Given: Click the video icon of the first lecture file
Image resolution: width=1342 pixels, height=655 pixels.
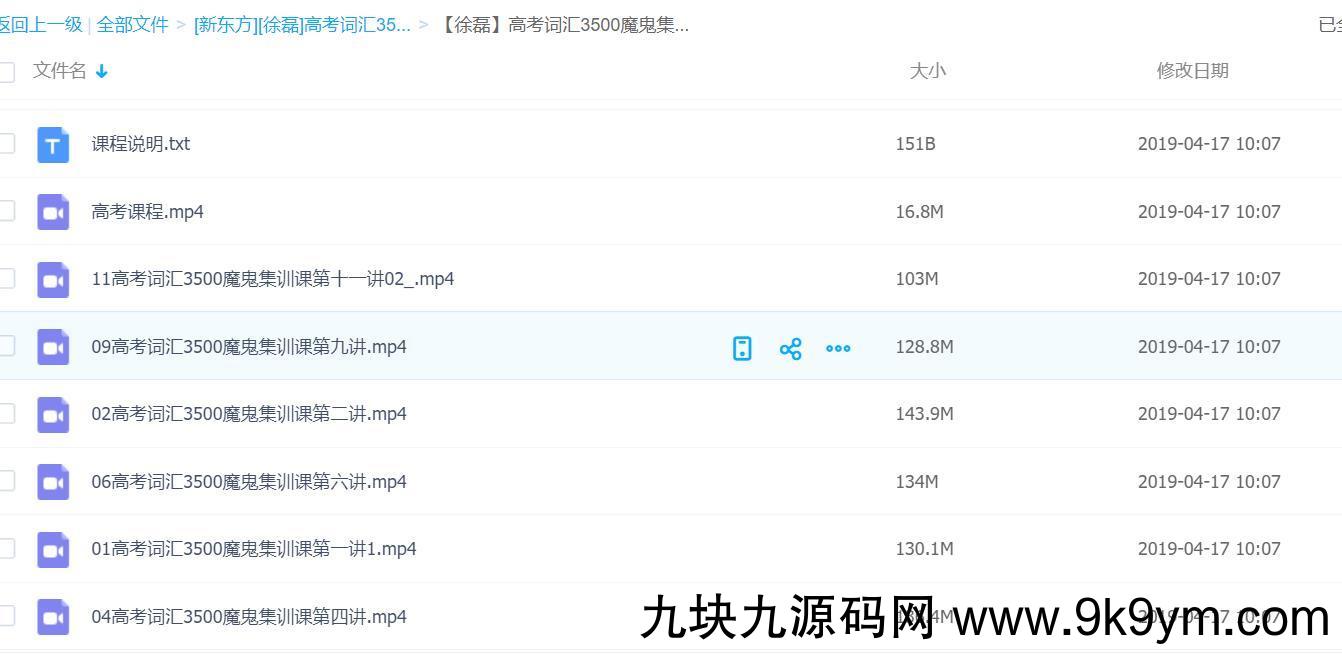Looking at the screenshot, I should click(53, 549).
